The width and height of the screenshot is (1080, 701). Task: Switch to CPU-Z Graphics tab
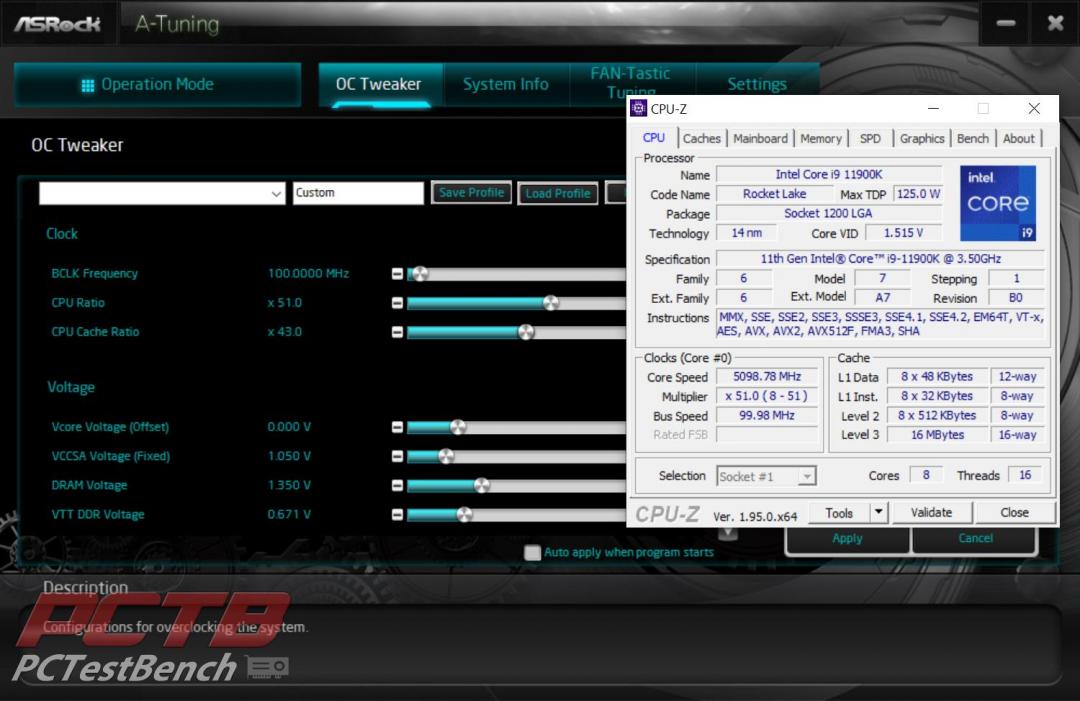click(x=922, y=138)
